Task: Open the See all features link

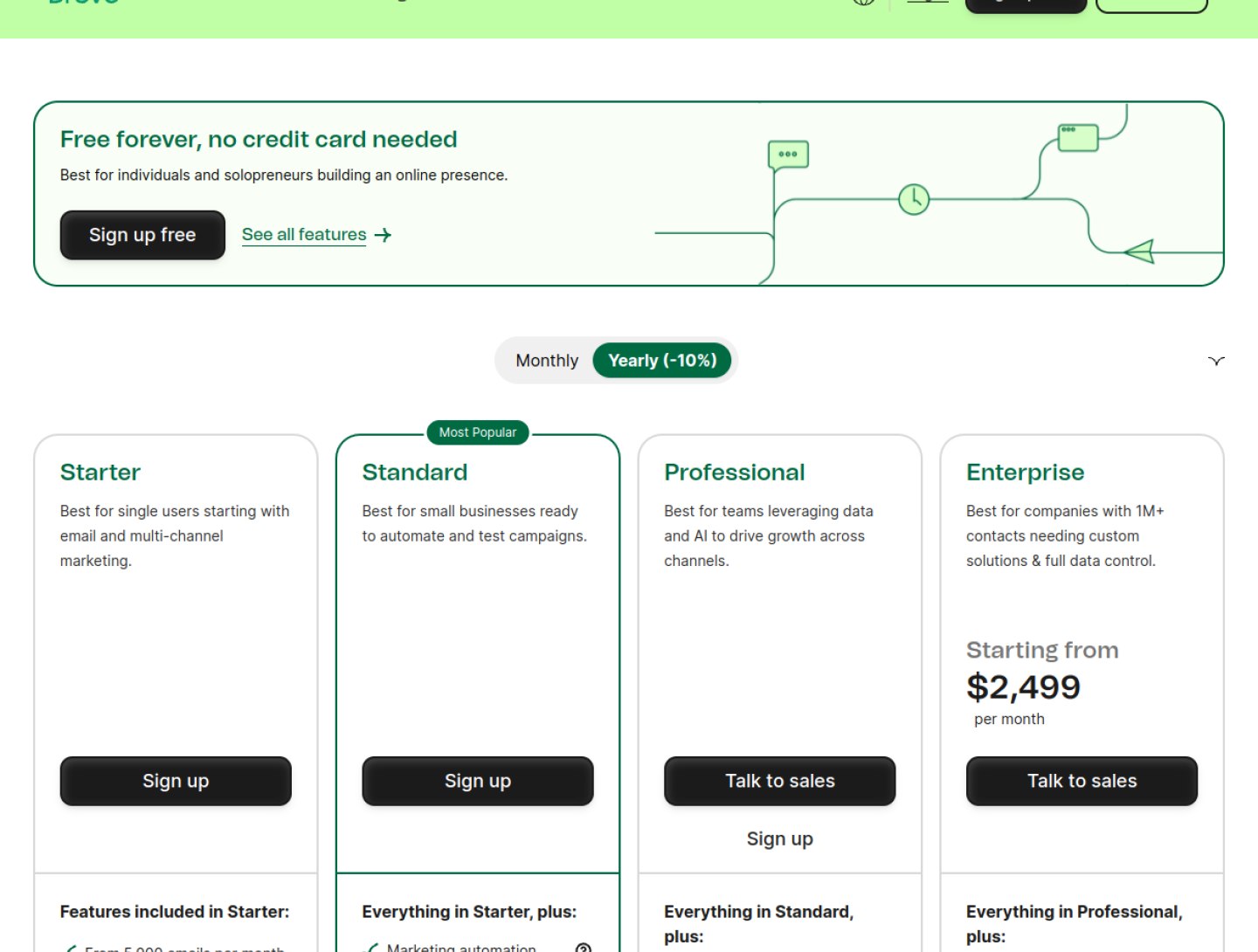Action: pos(304,235)
